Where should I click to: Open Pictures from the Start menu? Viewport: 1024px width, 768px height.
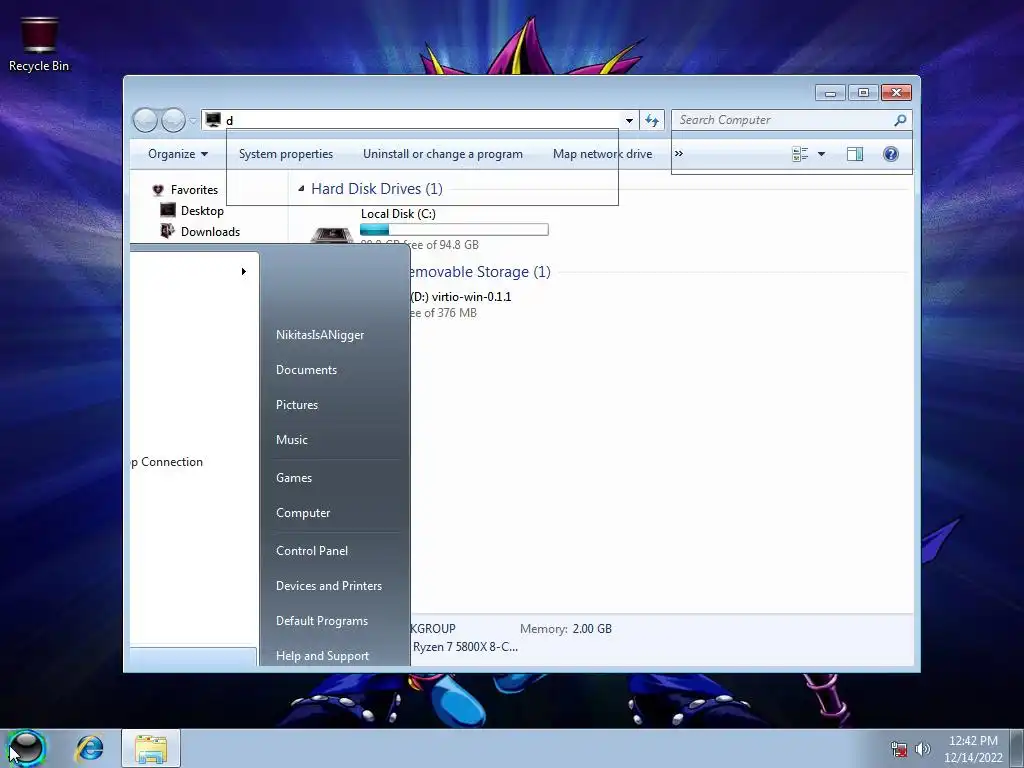296,405
